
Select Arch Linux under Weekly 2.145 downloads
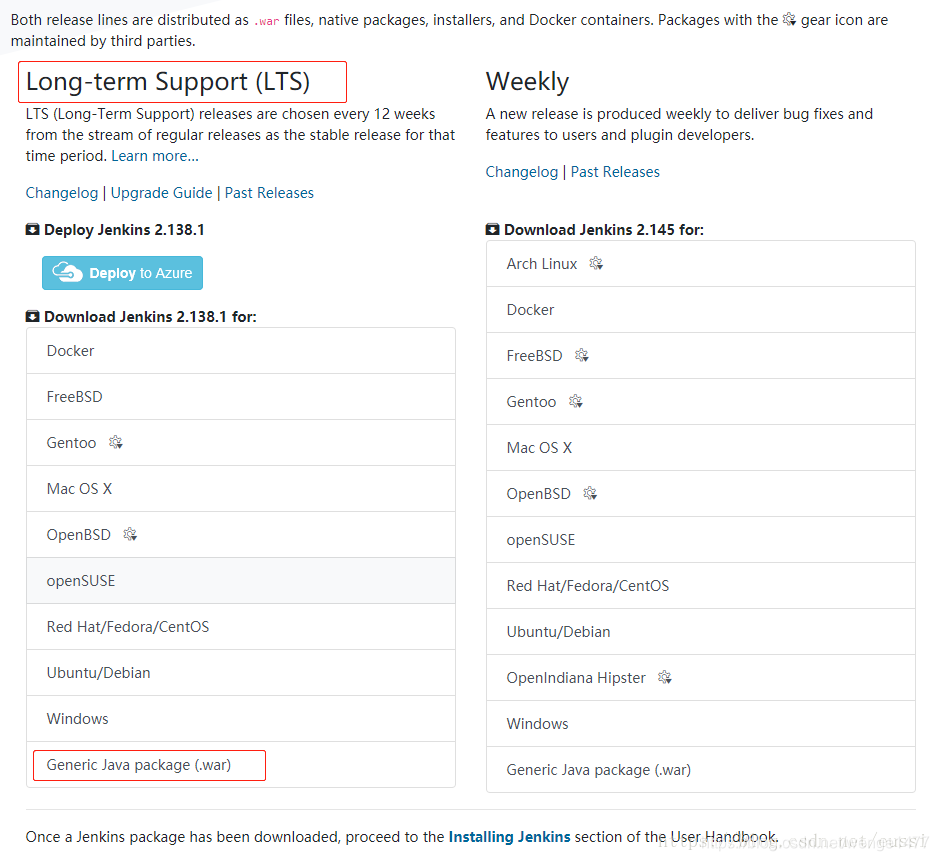pyautogui.click(x=701, y=264)
